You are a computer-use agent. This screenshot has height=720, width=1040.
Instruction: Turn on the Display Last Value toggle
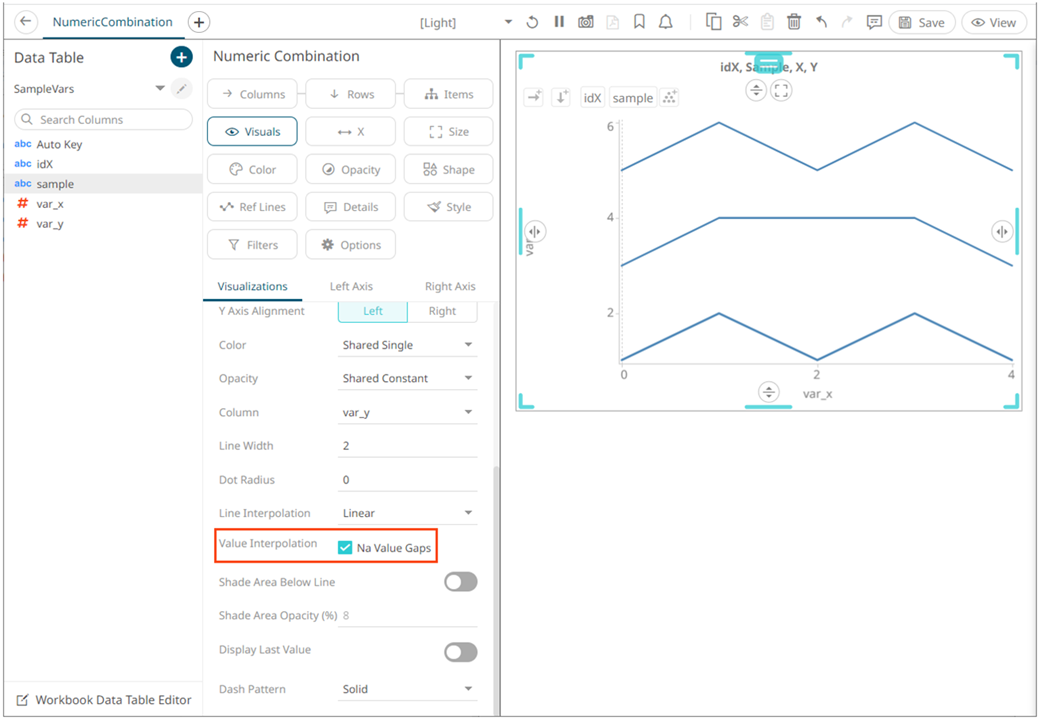point(460,652)
